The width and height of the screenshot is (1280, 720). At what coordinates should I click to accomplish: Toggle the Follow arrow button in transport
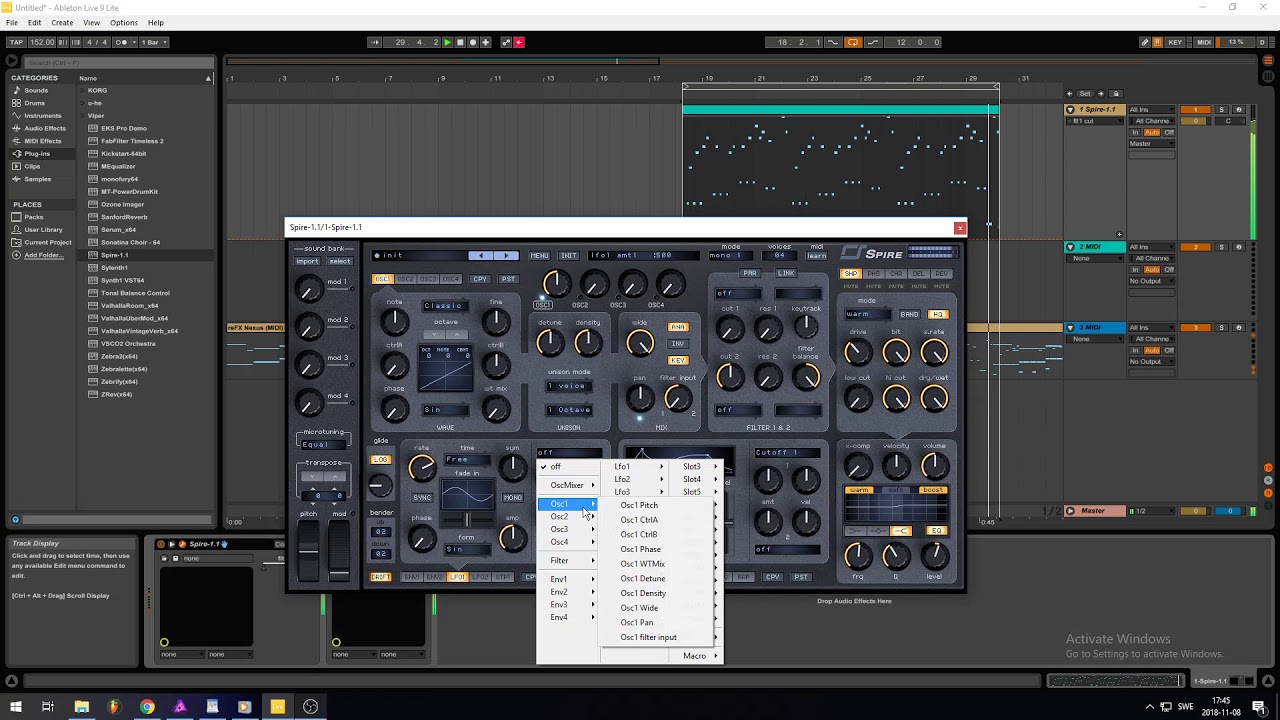tap(375, 42)
